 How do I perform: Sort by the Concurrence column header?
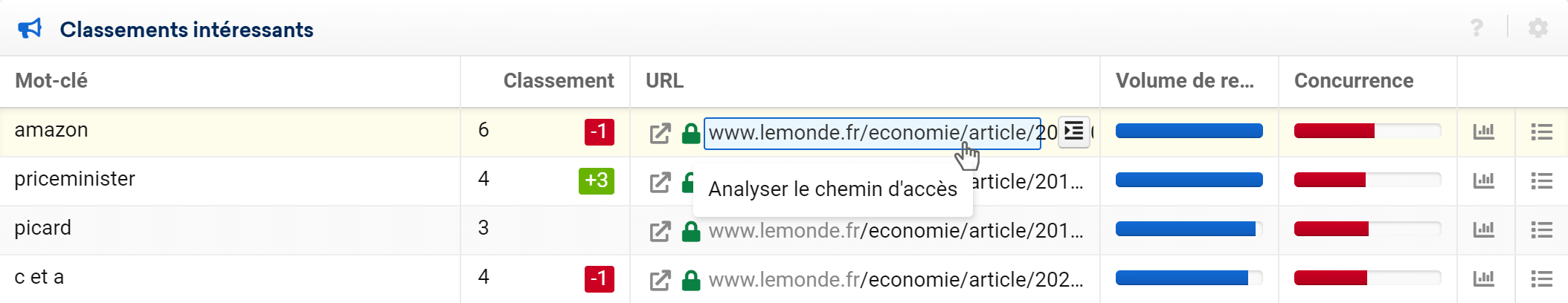(x=1354, y=81)
